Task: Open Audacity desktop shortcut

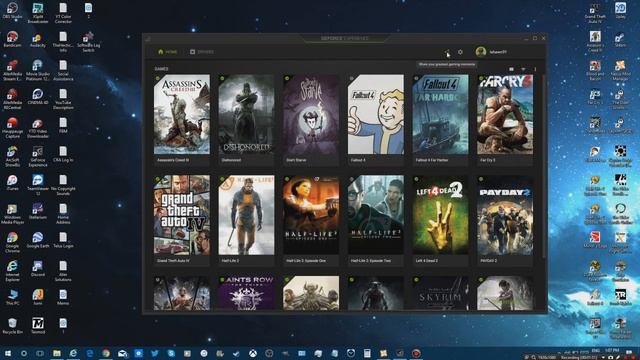Action: tap(38, 39)
